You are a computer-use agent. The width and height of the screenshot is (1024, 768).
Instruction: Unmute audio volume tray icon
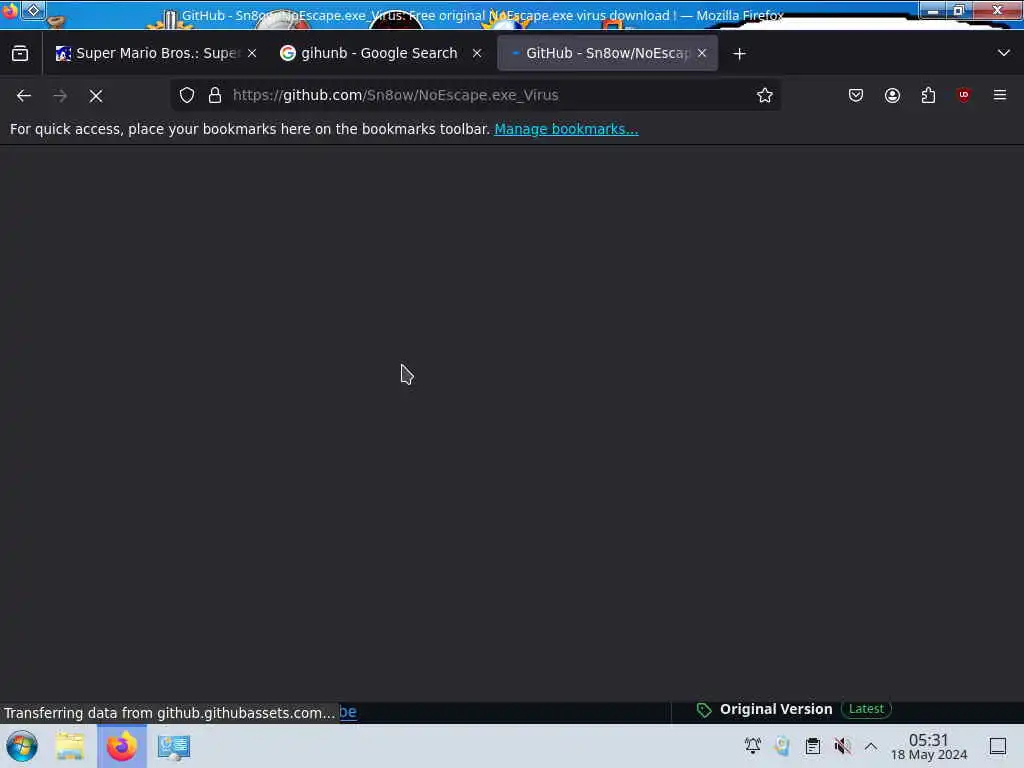click(x=842, y=745)
